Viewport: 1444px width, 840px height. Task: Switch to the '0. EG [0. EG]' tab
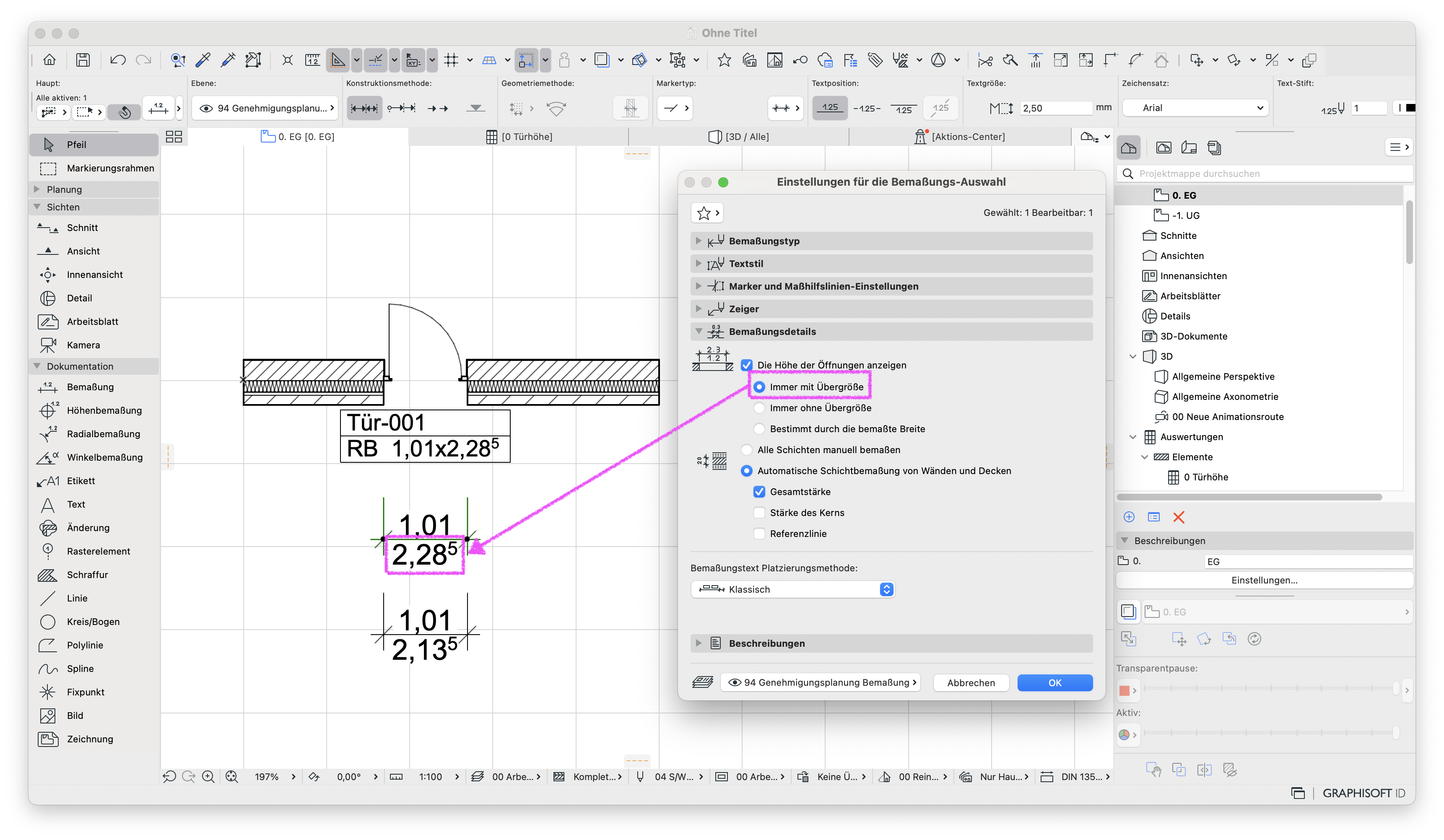pyautogui.click(x=298, y=136)
